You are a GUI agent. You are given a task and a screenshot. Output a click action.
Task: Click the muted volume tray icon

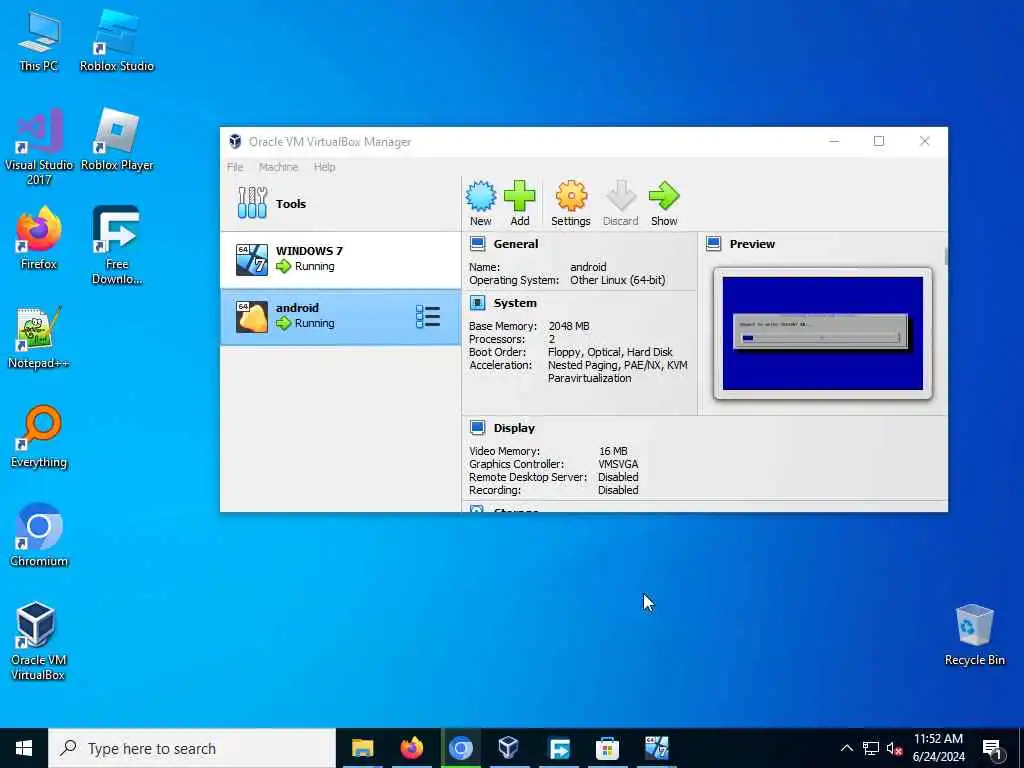coord(894,748)
